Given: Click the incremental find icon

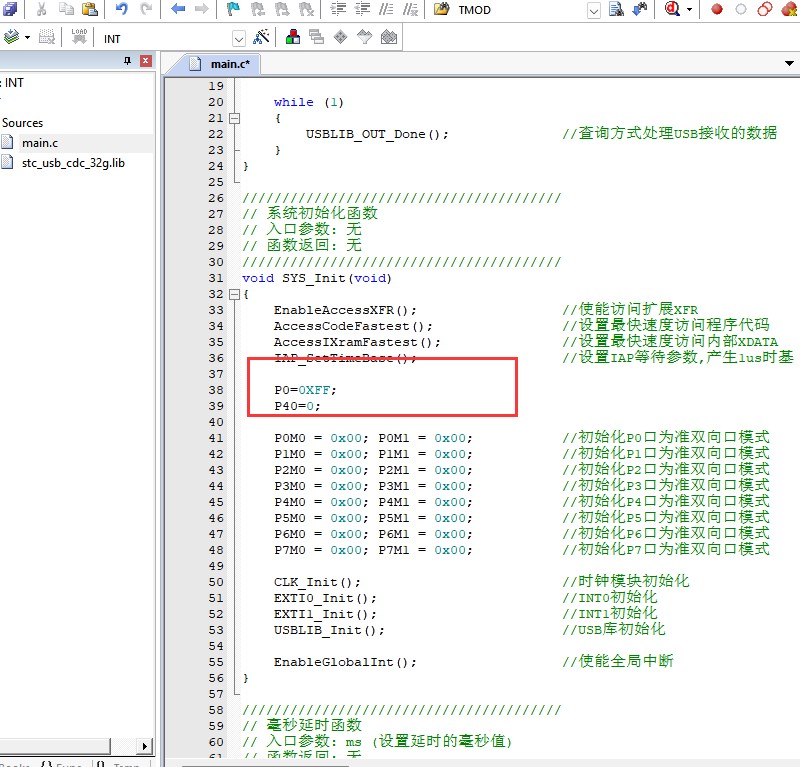Looking at the screenshot, I should pos(640,9).
